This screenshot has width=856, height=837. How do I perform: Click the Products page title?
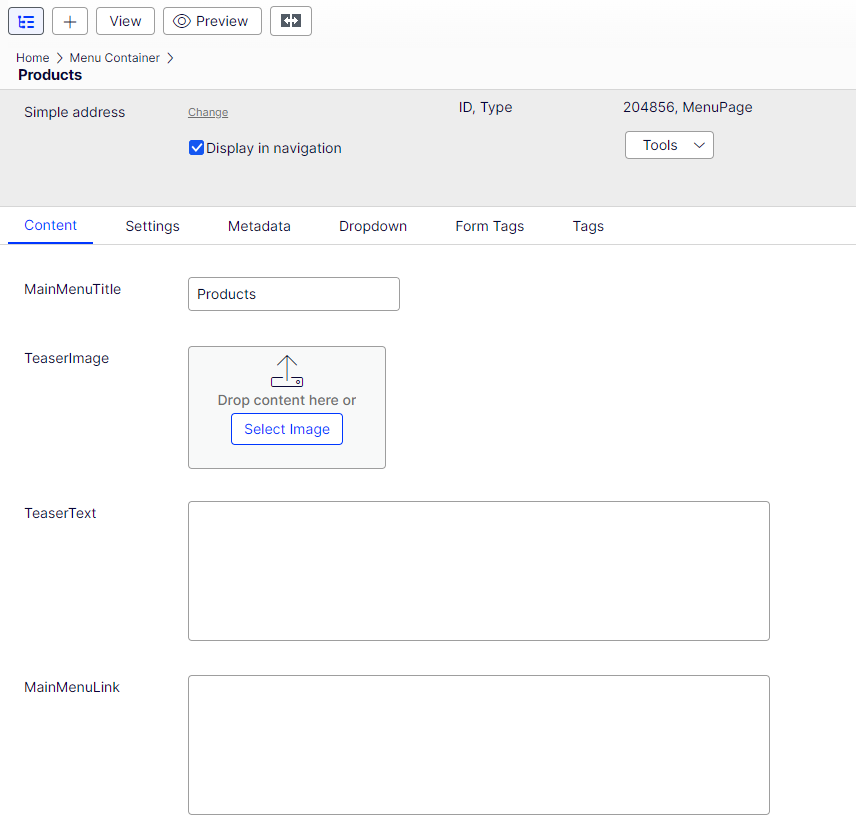pos(50,75)
